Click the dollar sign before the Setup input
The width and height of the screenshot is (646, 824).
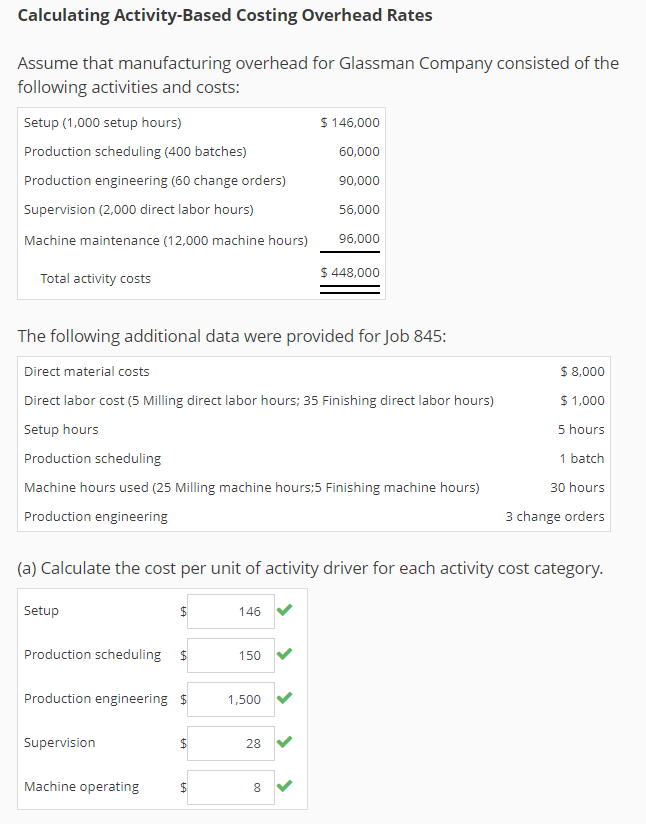[x=181, y=611]
